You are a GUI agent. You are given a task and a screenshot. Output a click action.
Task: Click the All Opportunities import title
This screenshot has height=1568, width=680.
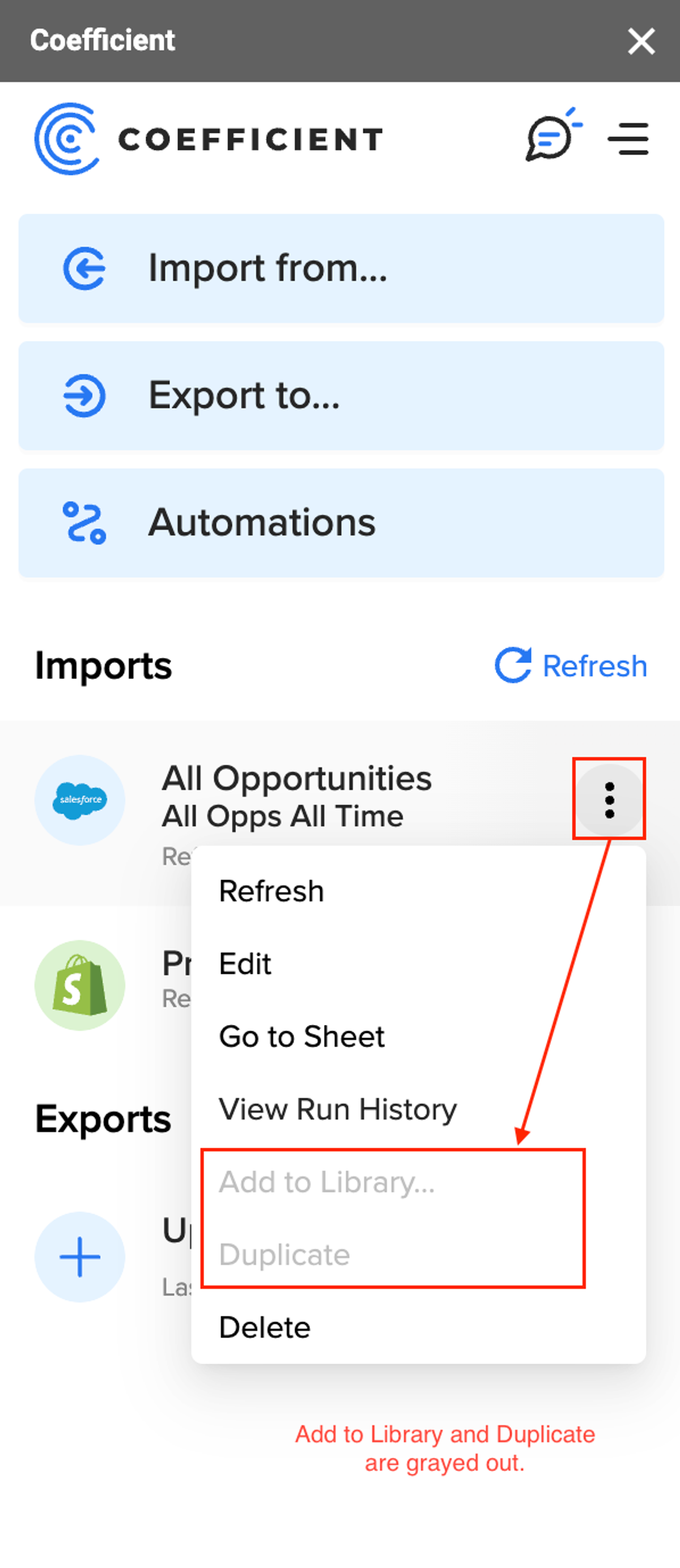pyautogui.click(x=297, y=778)
